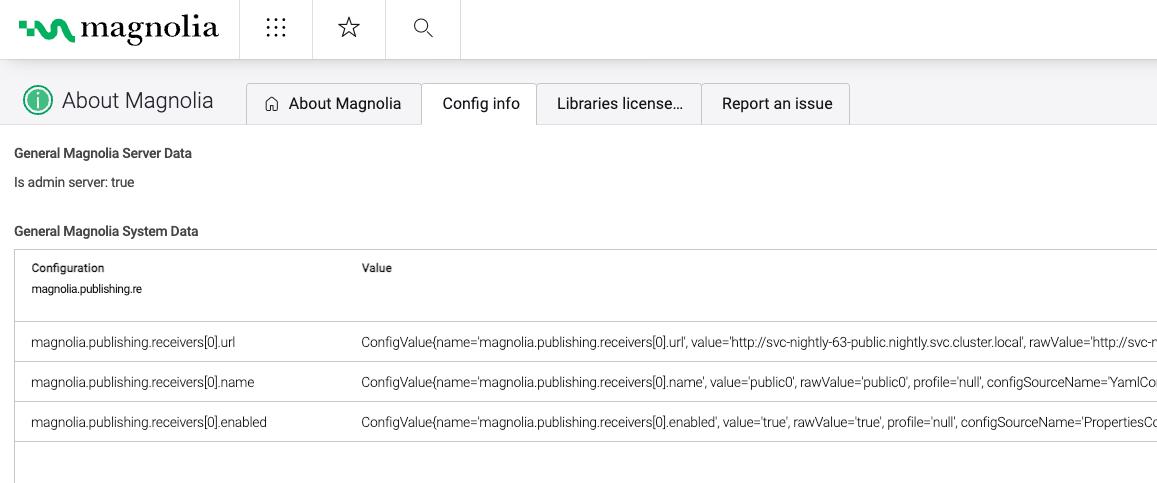This screenshot has width=1157, height=483.
Task: Open favorites via the star icon
Action: 349,29
